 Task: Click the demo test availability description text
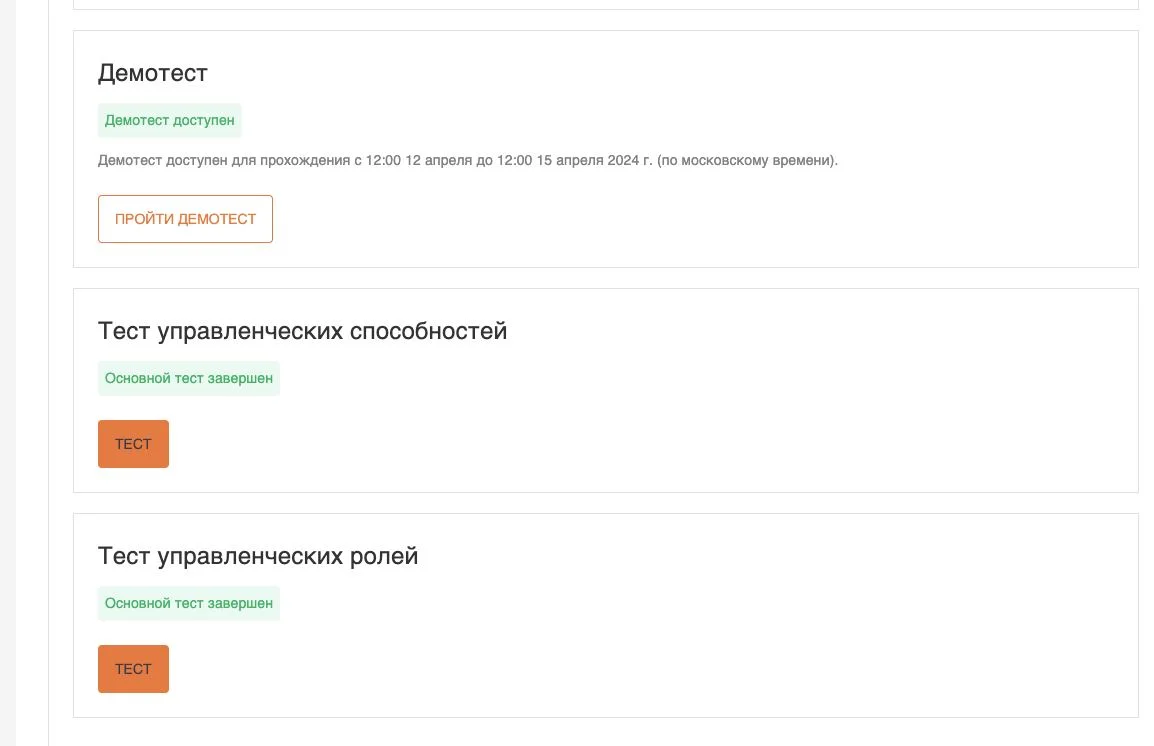pos(468,159)
